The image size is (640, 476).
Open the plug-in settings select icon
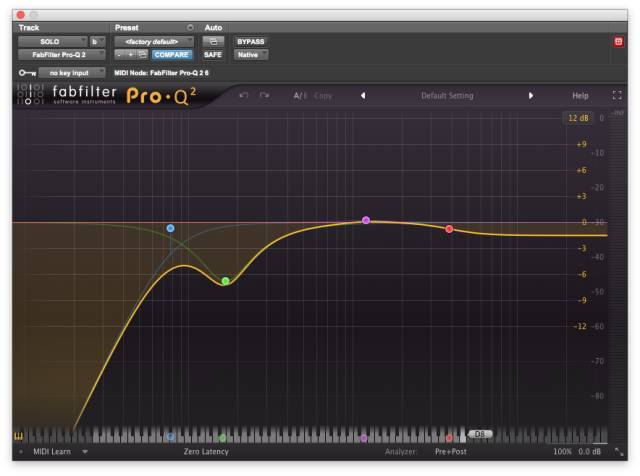pyautogui.click(x=142, y=54)
